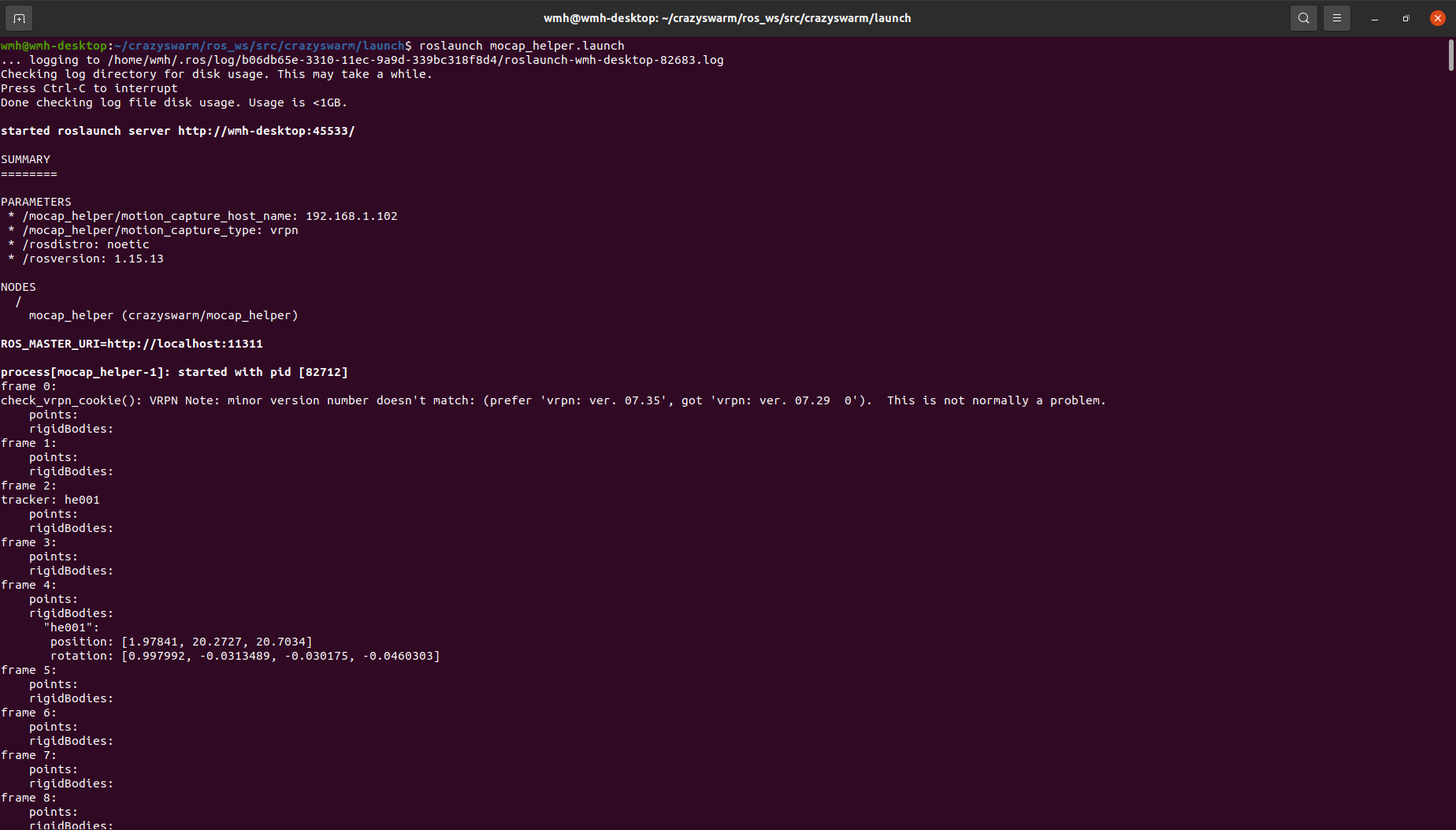Click 'mocap_helper (crazyswarm/mocap_helper)' node line
Screen dimensions: 1456x830
[x=164, y=315]
